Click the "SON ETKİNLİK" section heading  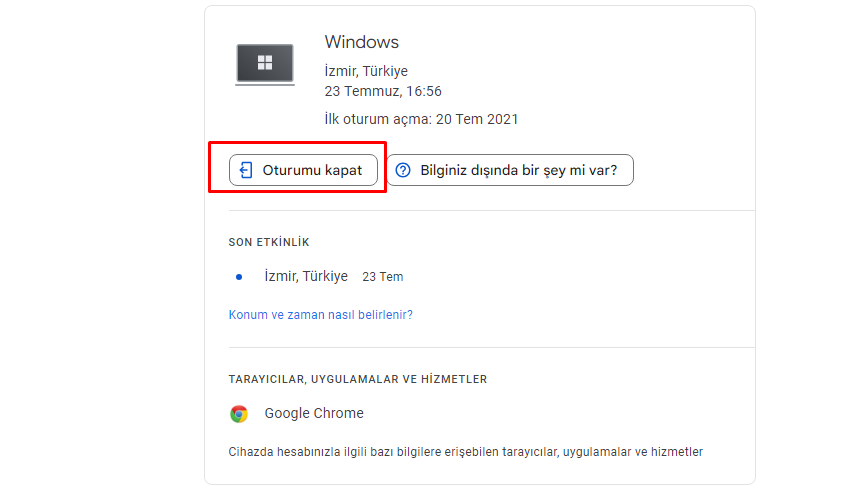[x=268, y=242]
